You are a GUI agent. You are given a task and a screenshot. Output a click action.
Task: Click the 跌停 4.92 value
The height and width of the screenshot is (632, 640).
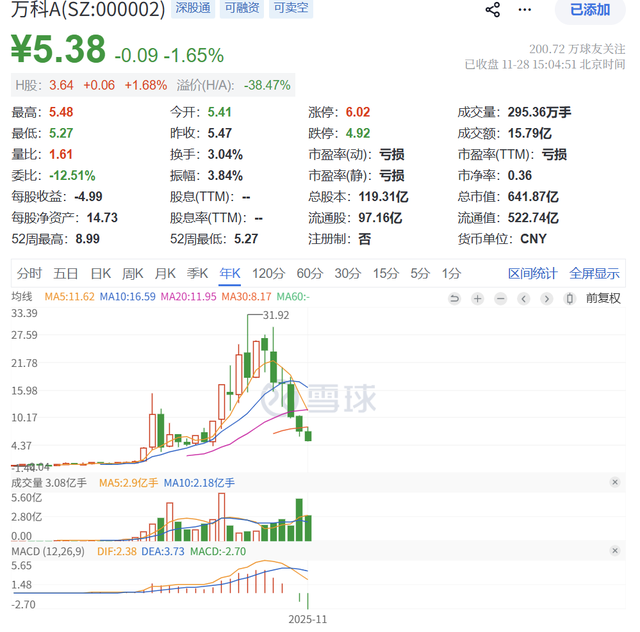(358, 134)
